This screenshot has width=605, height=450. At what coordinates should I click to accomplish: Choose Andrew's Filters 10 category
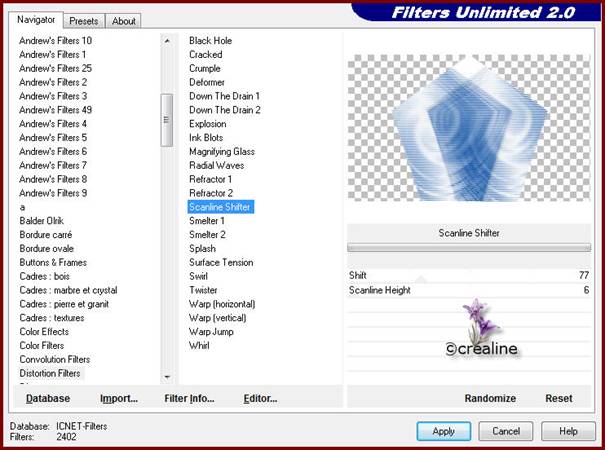point(55,41)
